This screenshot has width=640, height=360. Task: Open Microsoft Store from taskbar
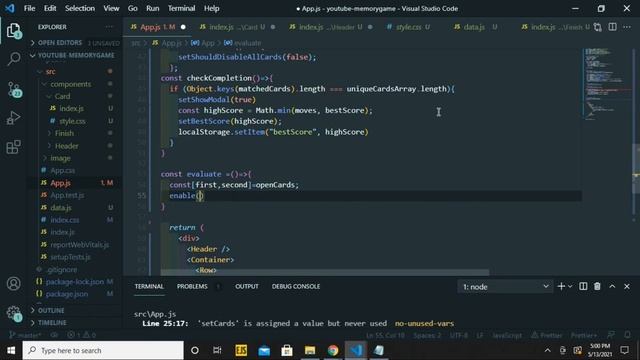point(287,350)
